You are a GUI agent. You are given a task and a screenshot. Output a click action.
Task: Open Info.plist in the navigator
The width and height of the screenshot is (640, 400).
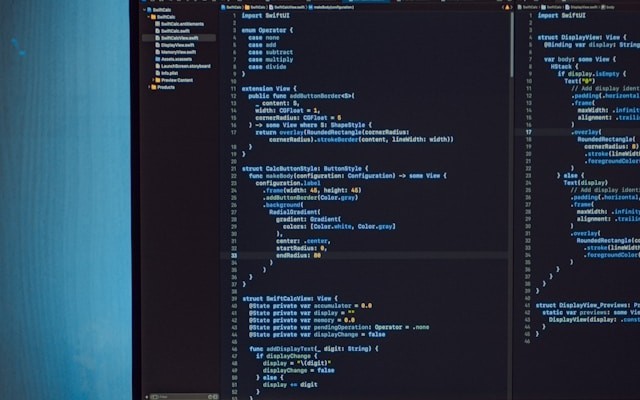click(x=169, y=73)
